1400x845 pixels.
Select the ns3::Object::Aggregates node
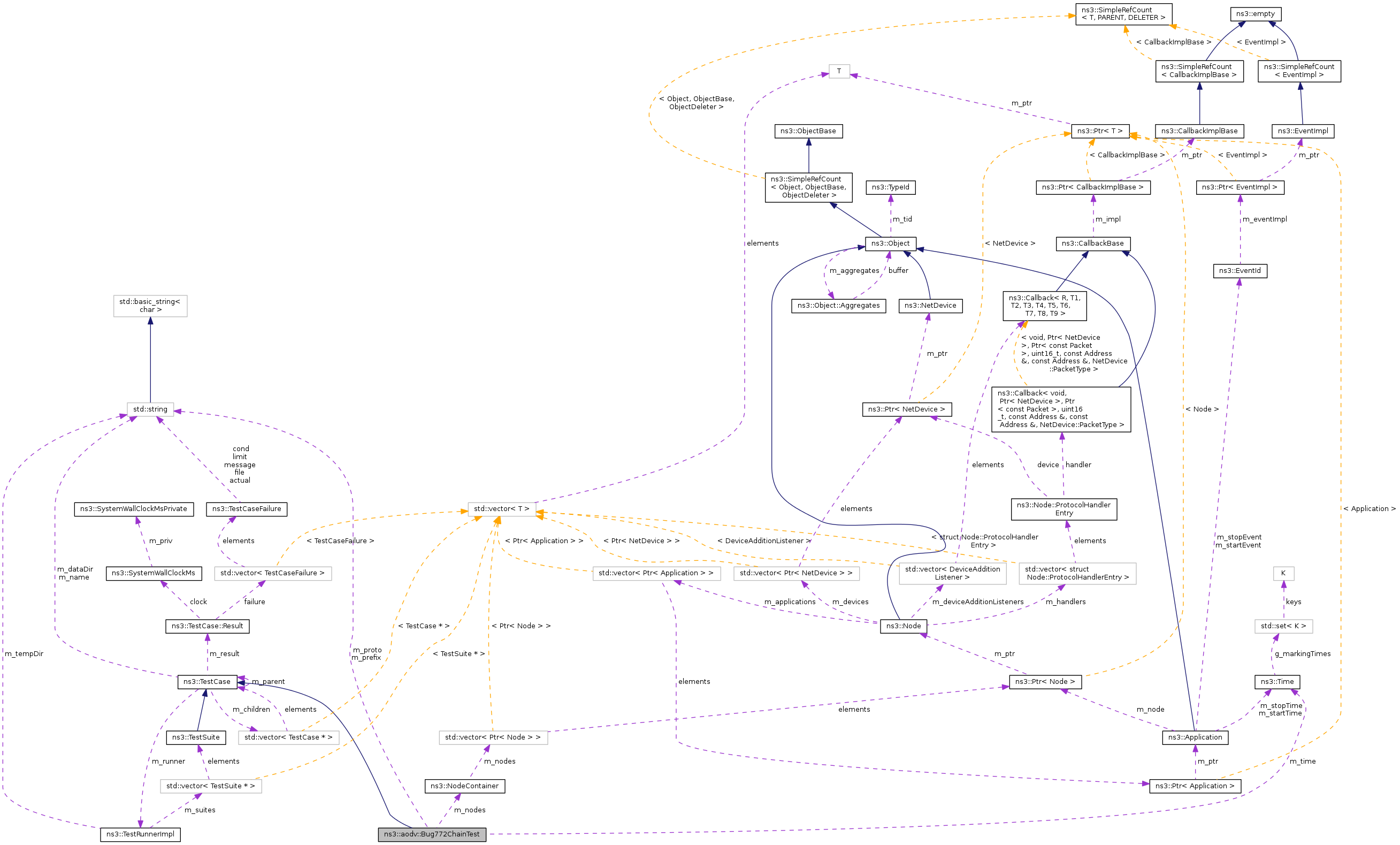tap(839, 306)
